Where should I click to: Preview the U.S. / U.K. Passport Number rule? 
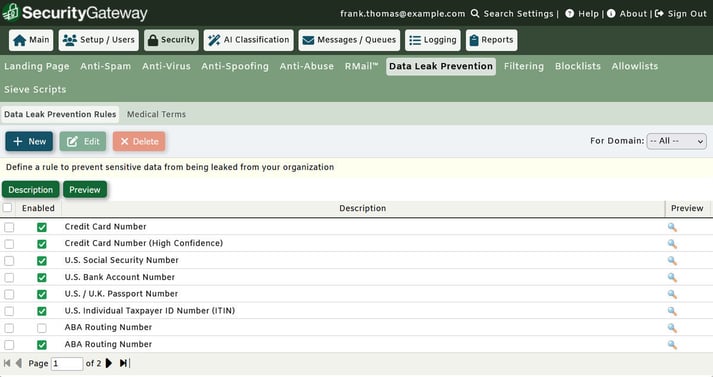click(672, 294)
